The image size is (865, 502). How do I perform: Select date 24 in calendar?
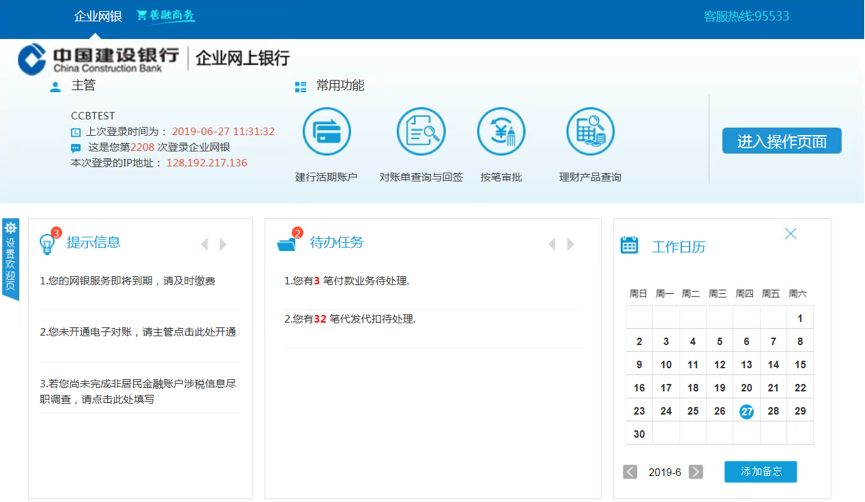pos(666,411)
